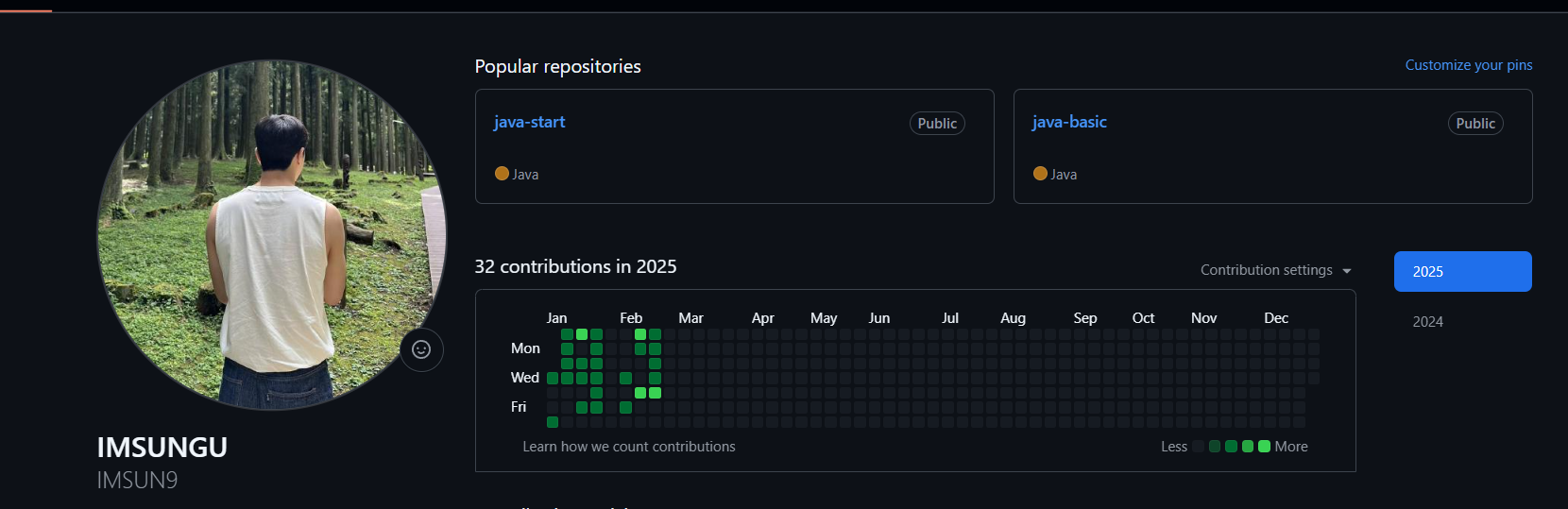Screen dimensions: 1568x509
Task: Click the Public badge on java-basic
Action: [x=1474, y=124]
